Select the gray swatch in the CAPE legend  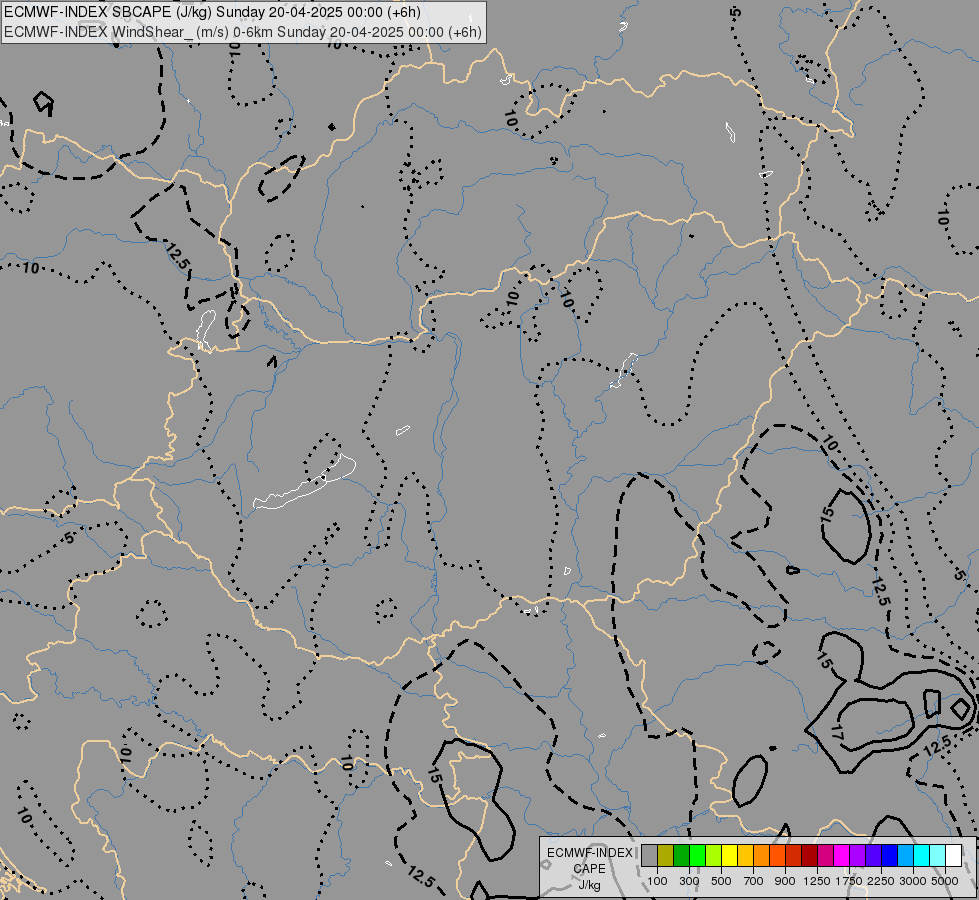pyautogui.click(x=649, y=855)
